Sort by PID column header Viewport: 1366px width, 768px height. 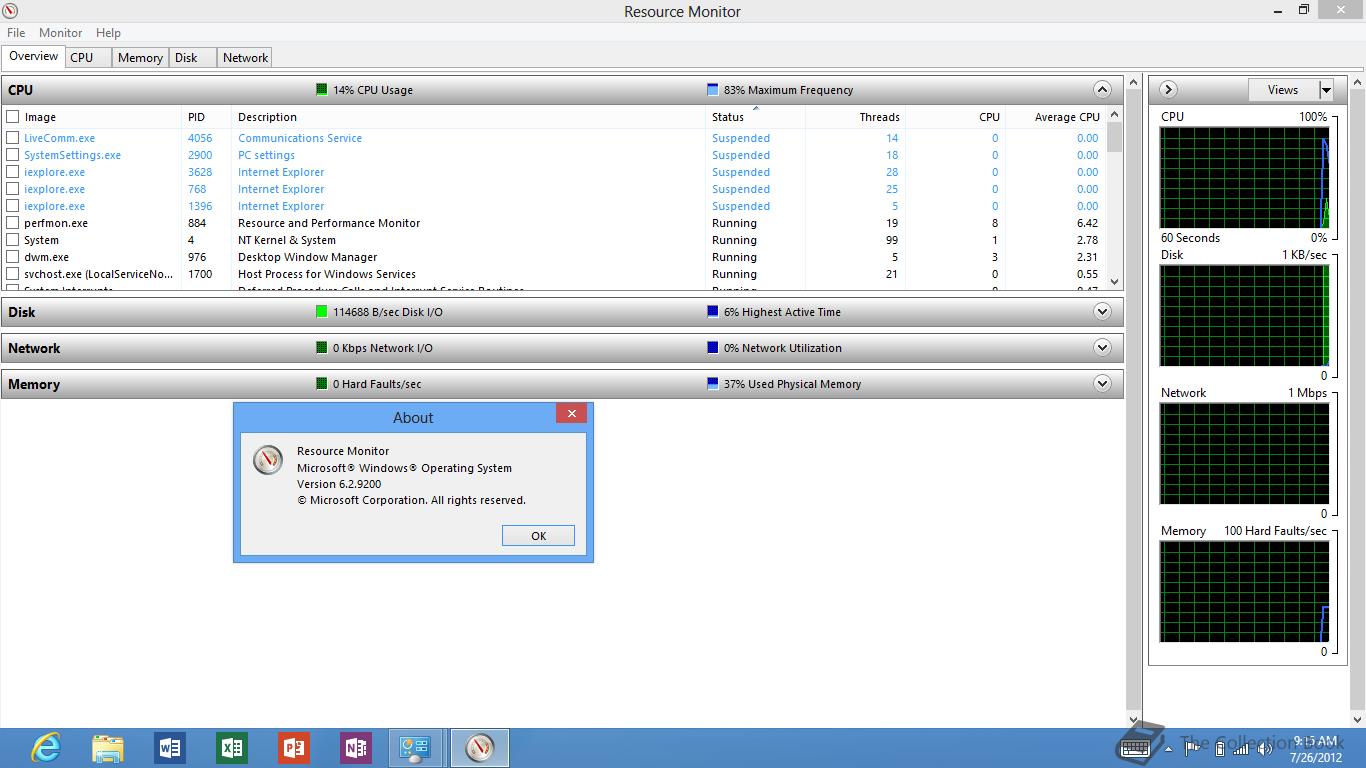tap(206, 117)
